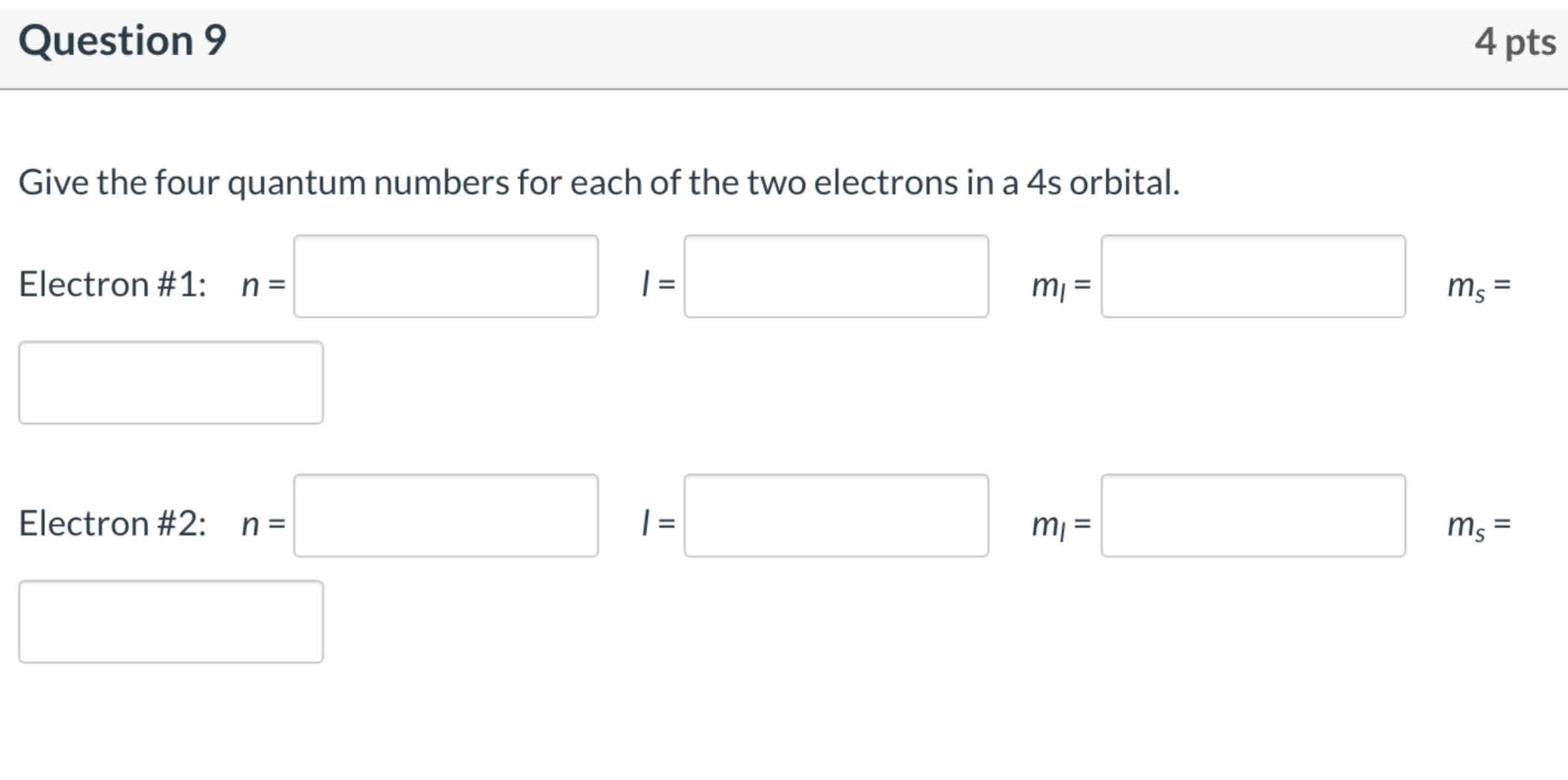Click the m-sub-s answer box for Electron #2
This screenshot has width=1568, height=780.
click(x=171, y=622)
